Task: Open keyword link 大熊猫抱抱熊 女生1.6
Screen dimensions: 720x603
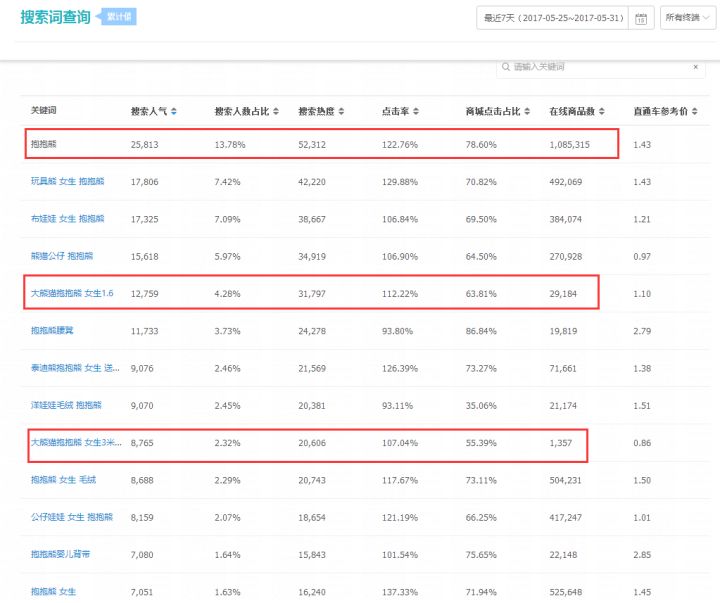Action: point(70,293)
